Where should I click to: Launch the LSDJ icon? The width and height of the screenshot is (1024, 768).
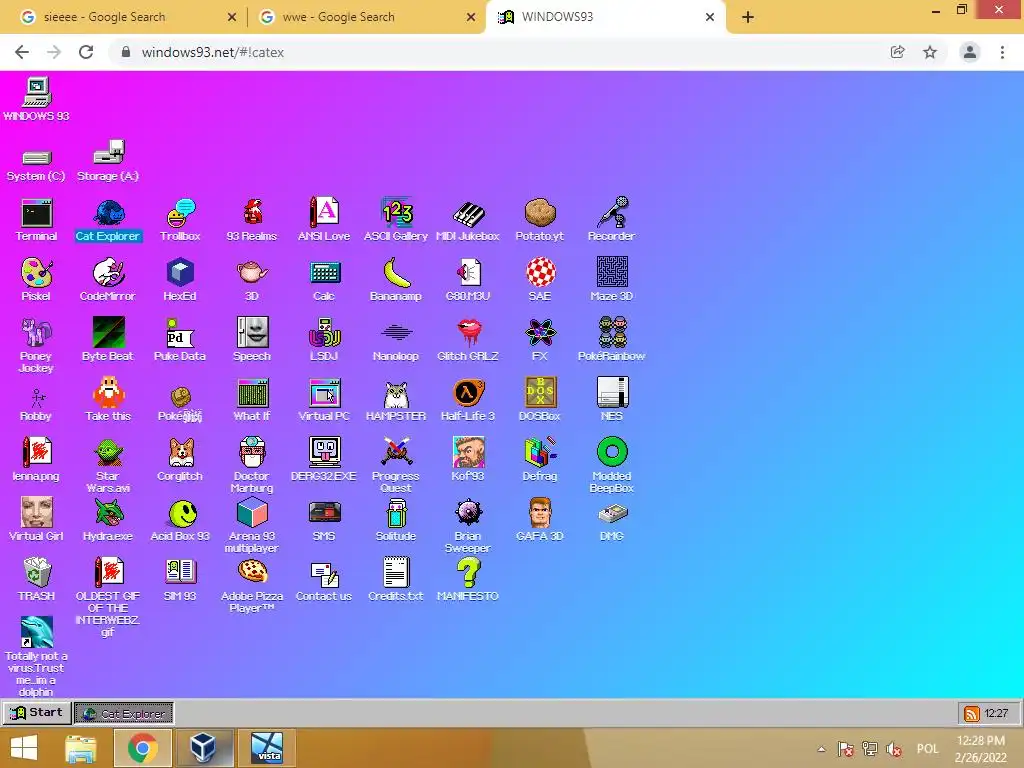point(324,339)
